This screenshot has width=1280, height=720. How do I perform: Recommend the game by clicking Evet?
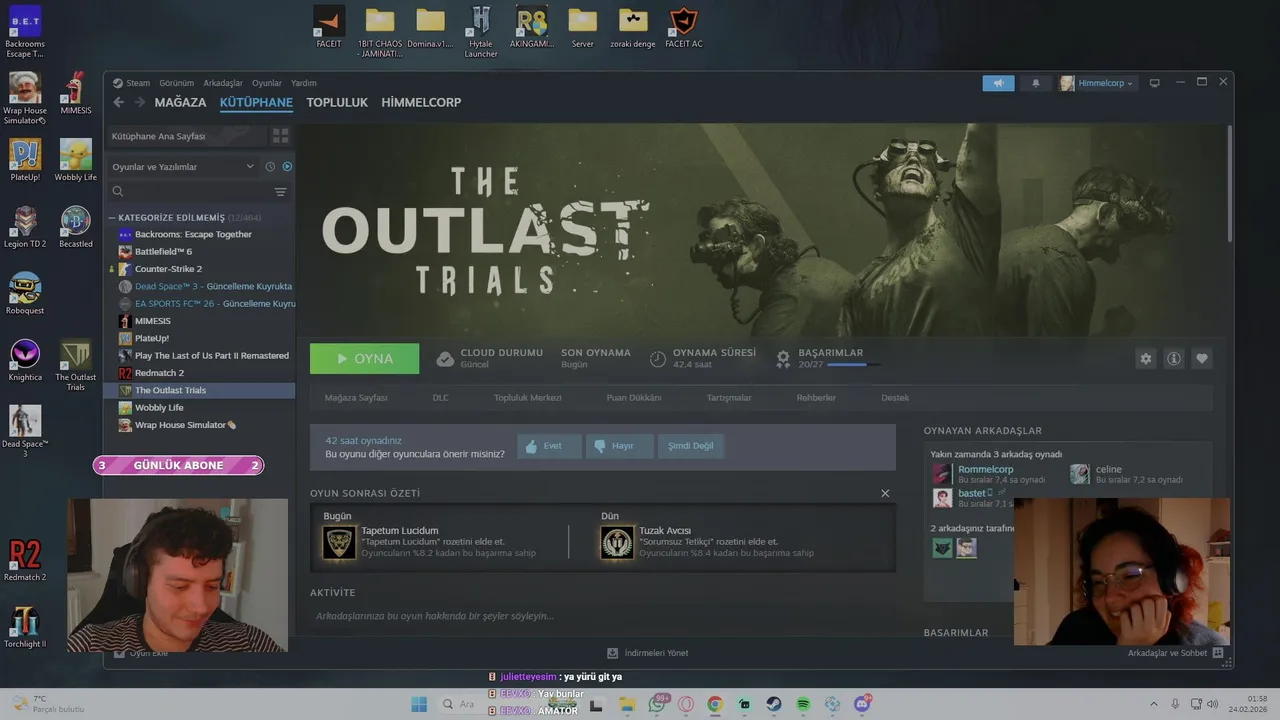(x=549, y=446)
